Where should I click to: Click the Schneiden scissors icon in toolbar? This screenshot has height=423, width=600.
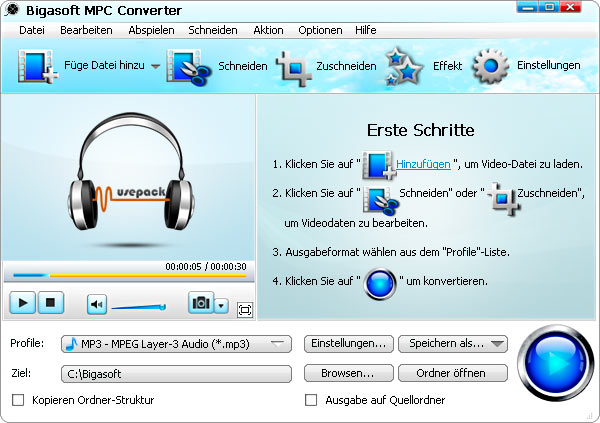[188, 67]
